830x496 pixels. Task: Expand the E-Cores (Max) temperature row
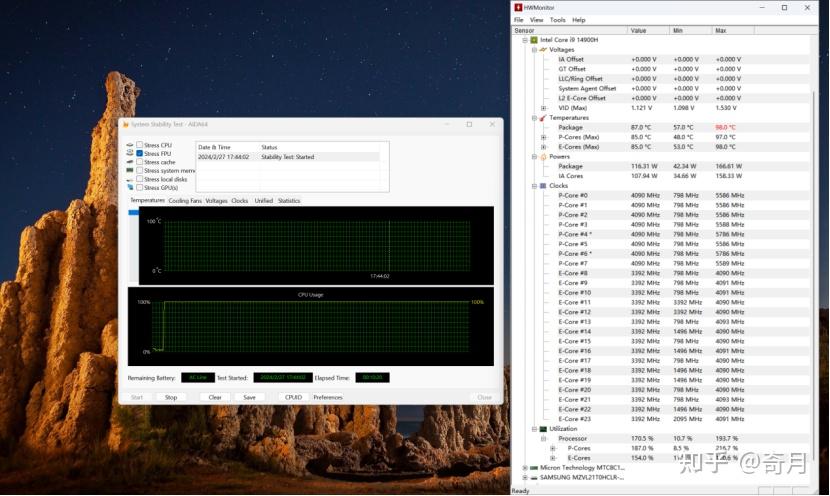point(544,147)
